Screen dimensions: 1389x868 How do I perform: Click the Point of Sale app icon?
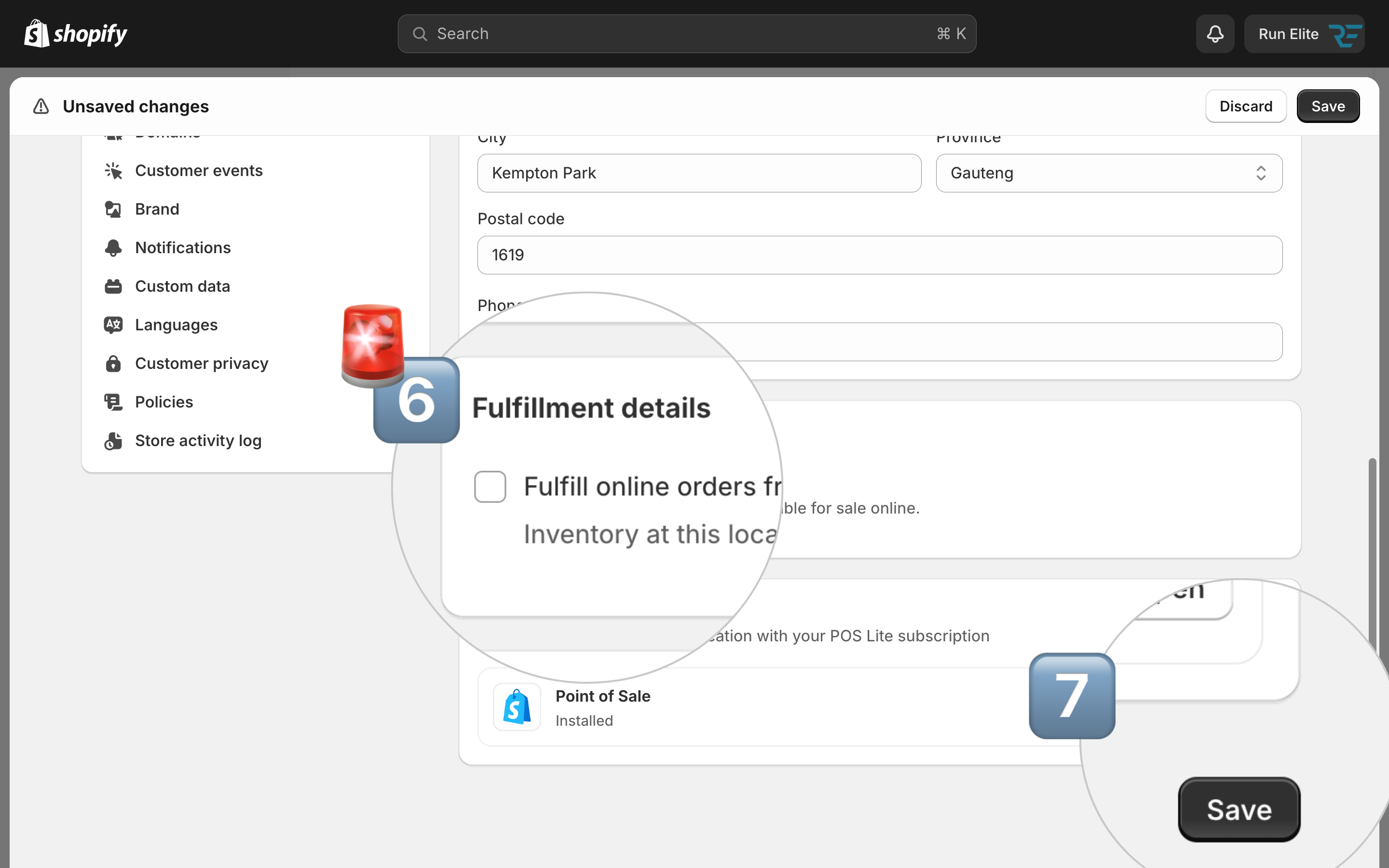[517, 706]
